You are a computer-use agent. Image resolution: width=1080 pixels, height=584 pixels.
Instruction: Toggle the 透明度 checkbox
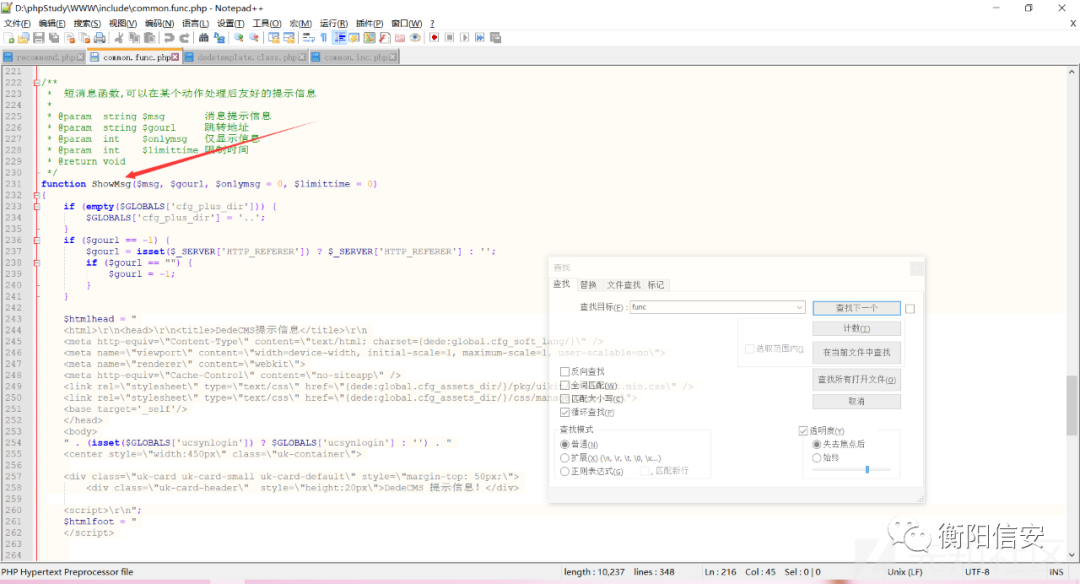(x=803, y=430)
